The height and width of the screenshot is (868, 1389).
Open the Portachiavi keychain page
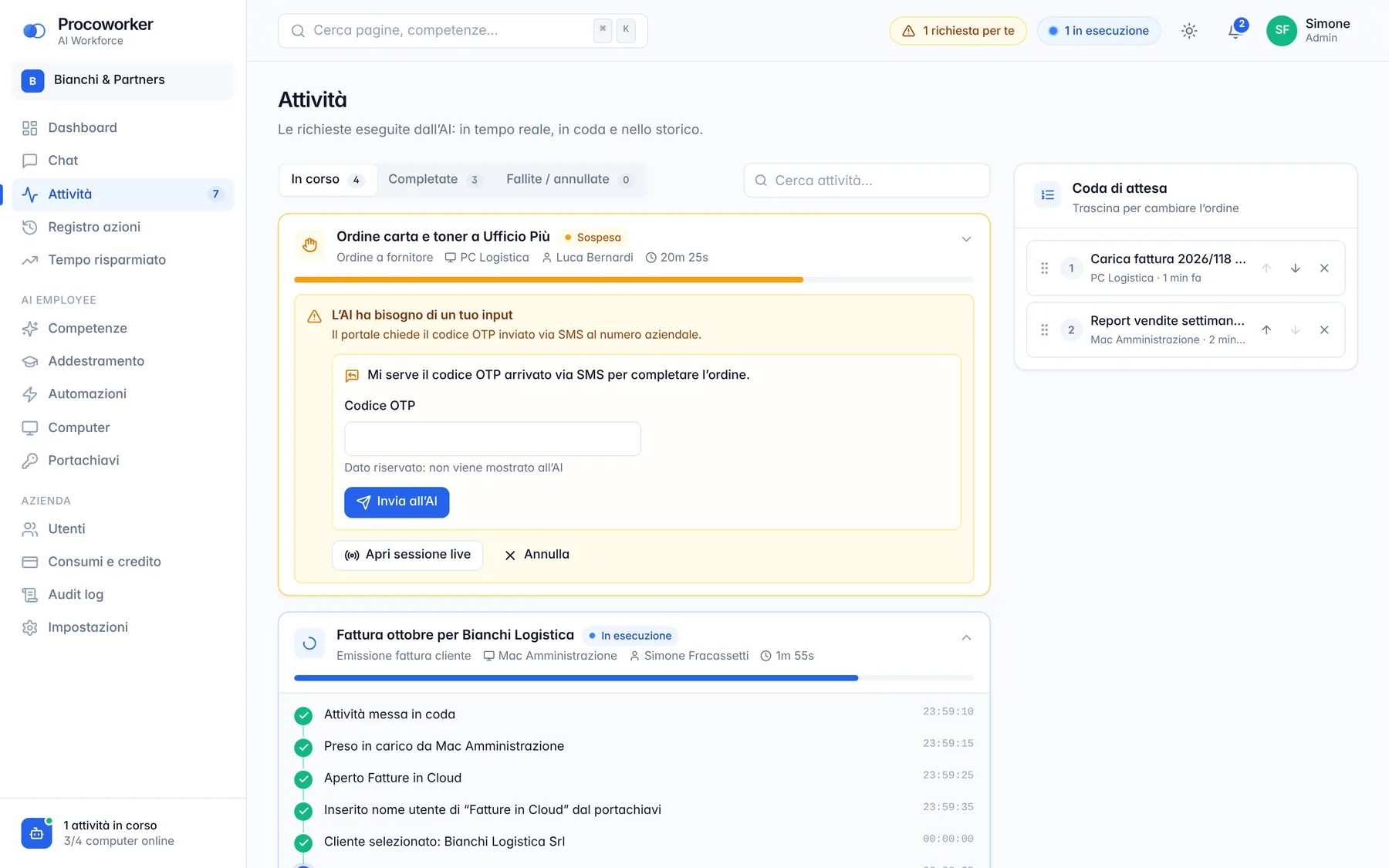tap(123, 461)
